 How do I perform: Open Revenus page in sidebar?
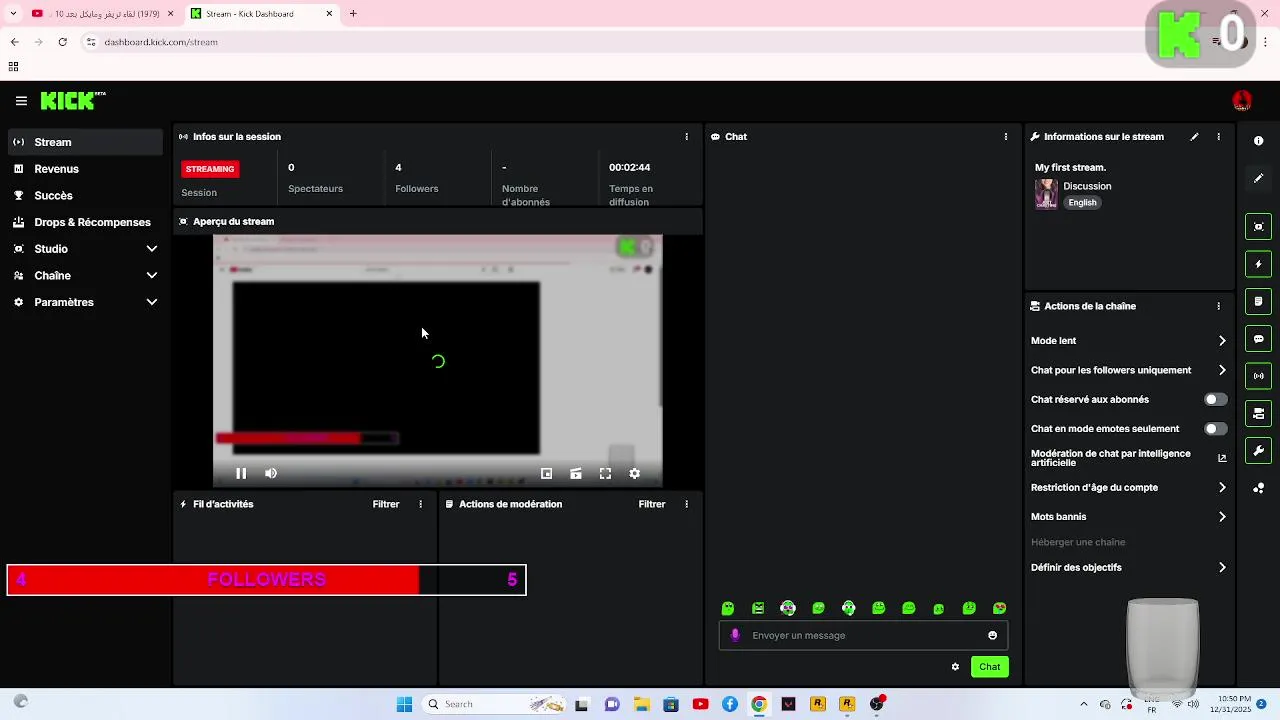[85, 169]
